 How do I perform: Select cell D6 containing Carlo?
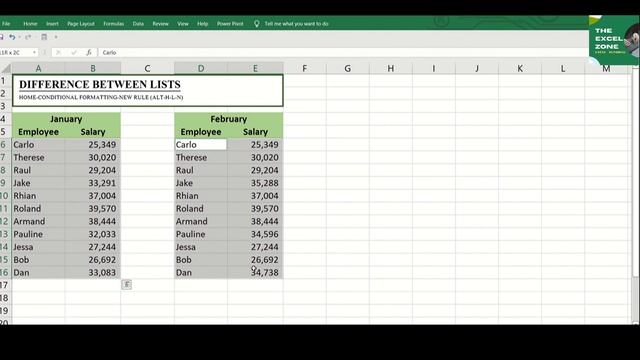(201, 144)
